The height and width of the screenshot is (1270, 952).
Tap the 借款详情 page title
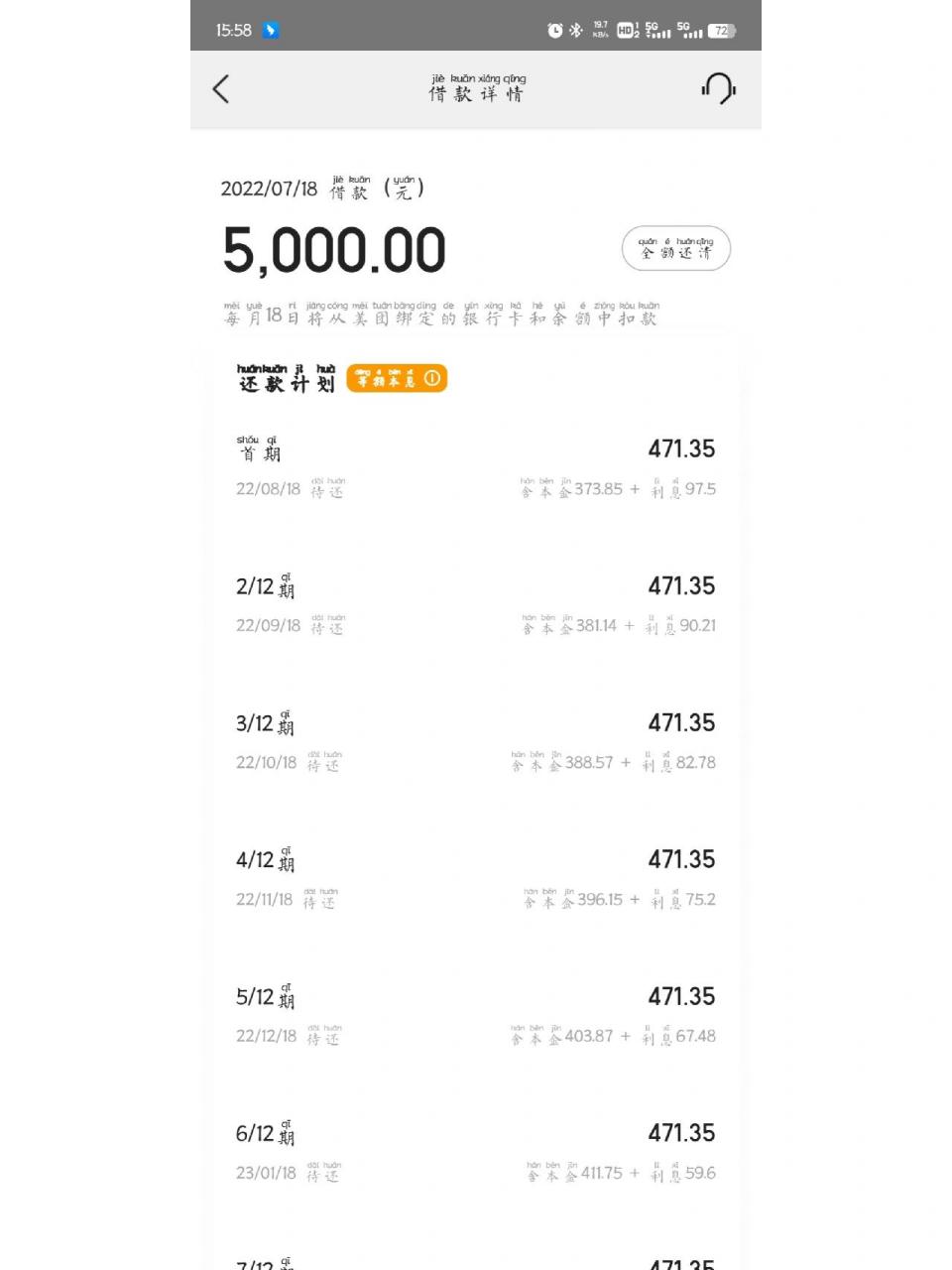(x=476, y=89)
